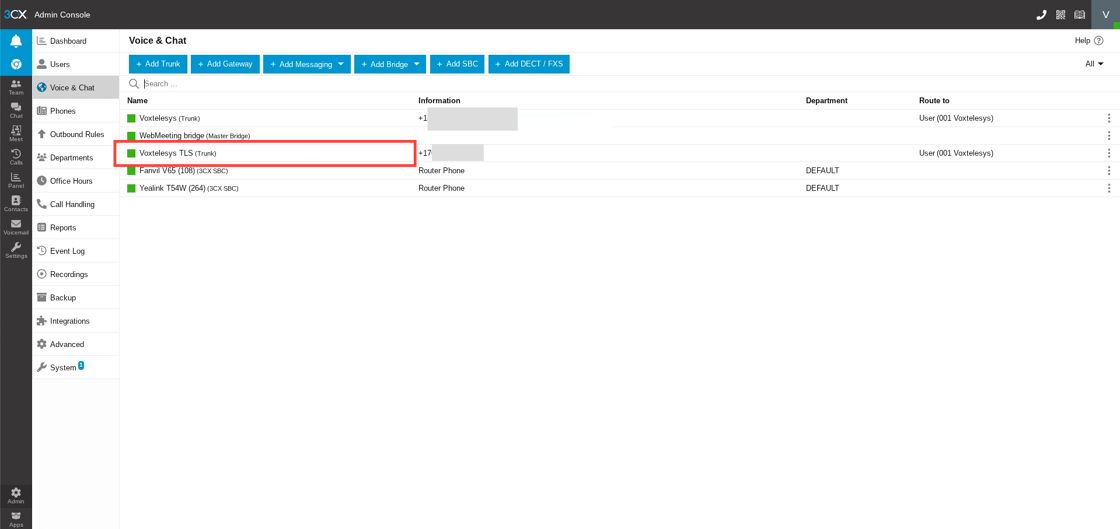This screenshot has height=529, width=1120.
Task: Open three-dot menu for WebMeeting bridge row
Action: click(x=1109, y=136)
